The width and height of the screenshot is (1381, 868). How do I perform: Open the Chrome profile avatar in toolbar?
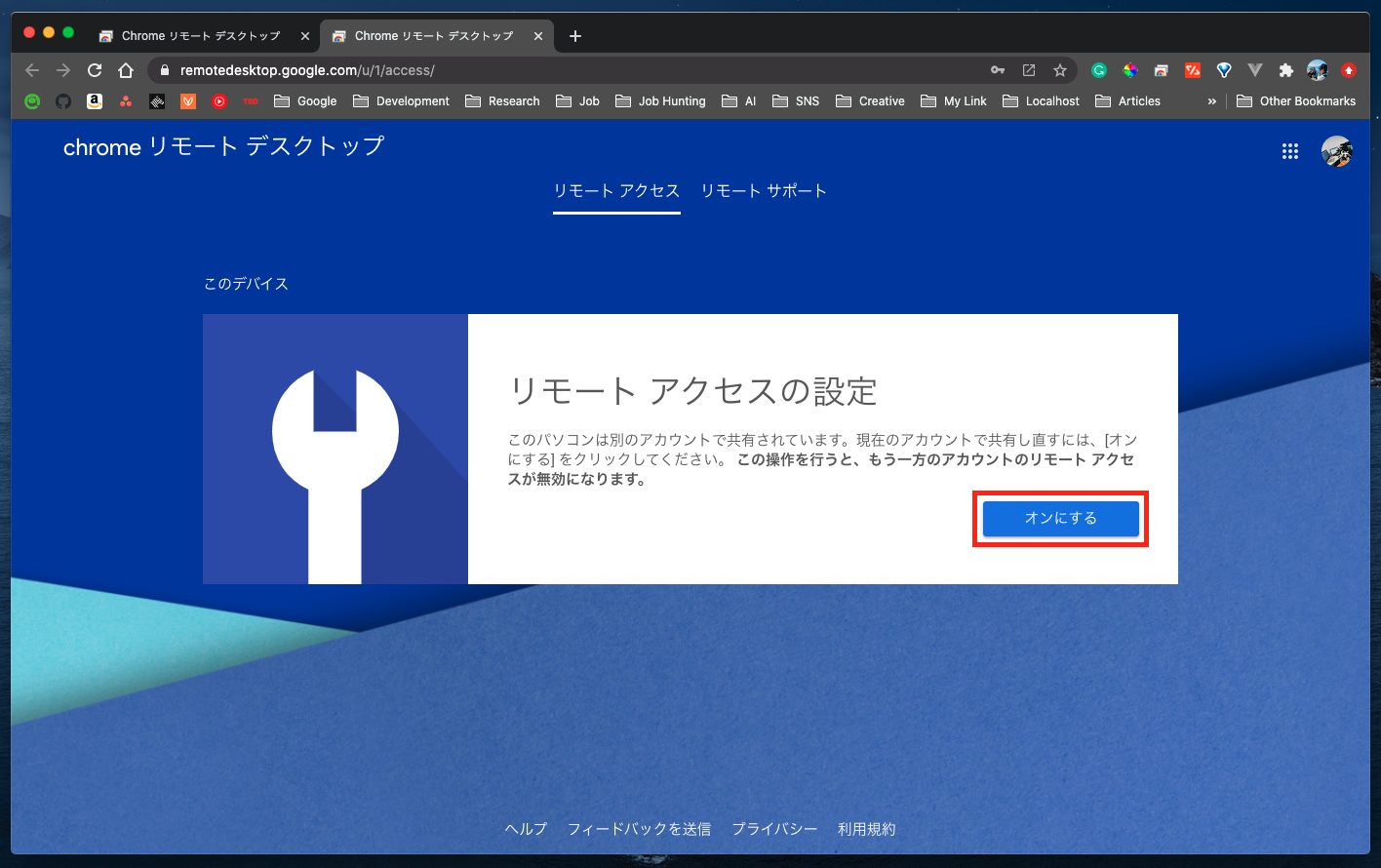tap(1318, 70)
